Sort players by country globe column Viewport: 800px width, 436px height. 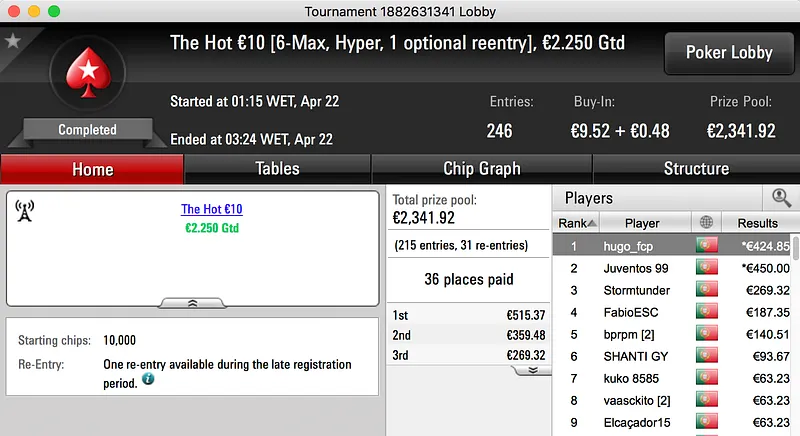click(708, 223)
